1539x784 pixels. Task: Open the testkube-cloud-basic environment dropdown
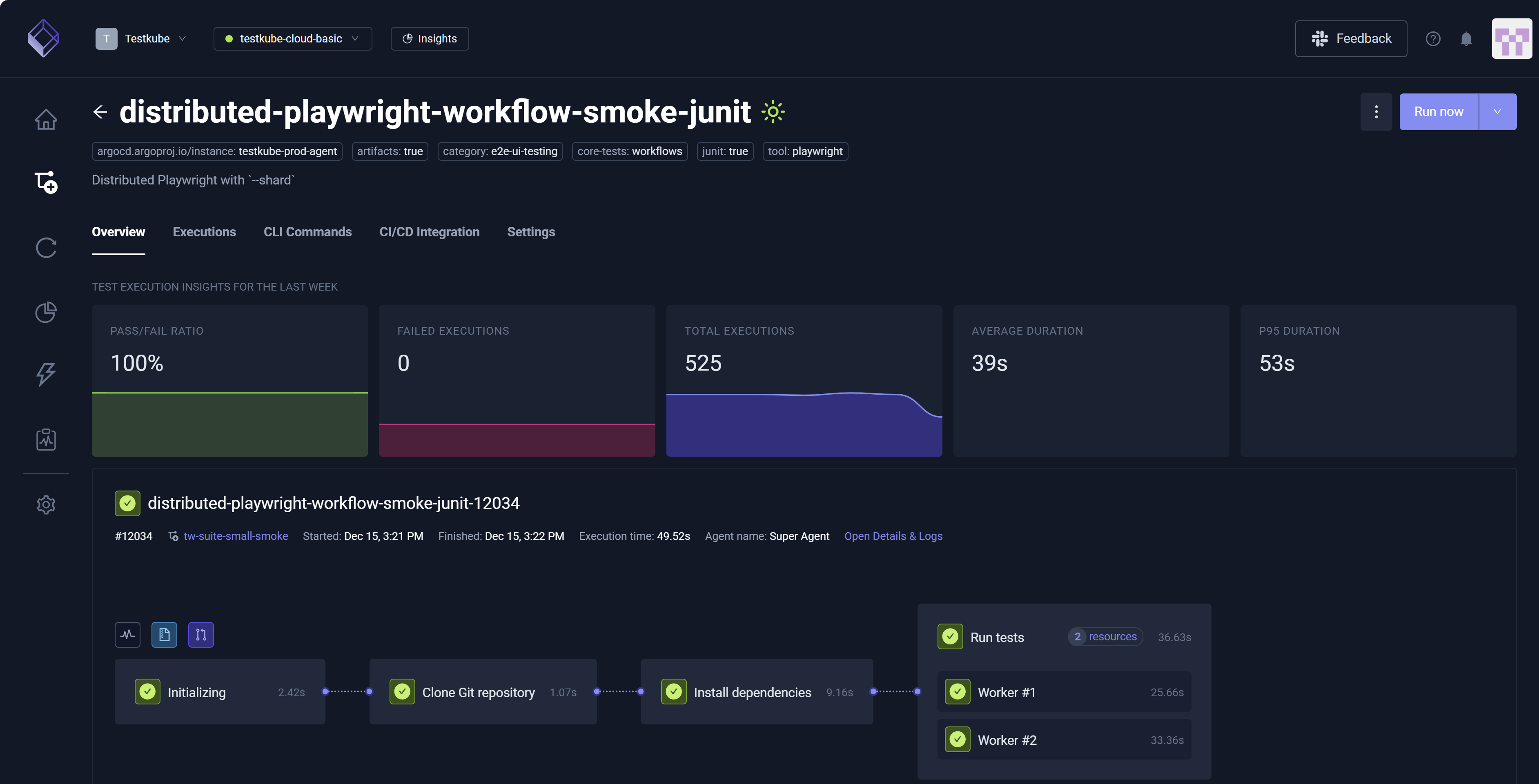point(293,39)
